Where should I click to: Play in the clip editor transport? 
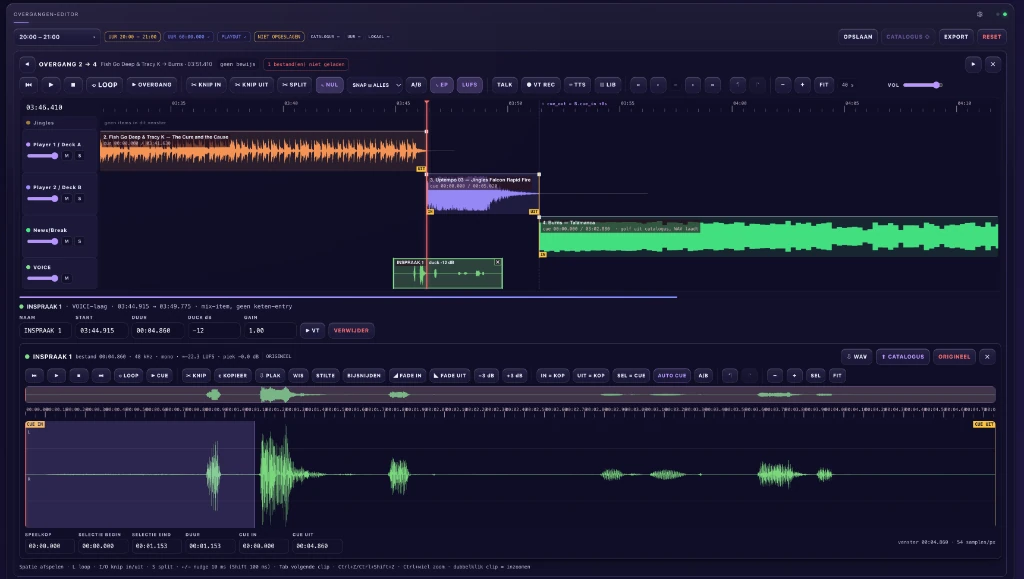coord(56,376)
